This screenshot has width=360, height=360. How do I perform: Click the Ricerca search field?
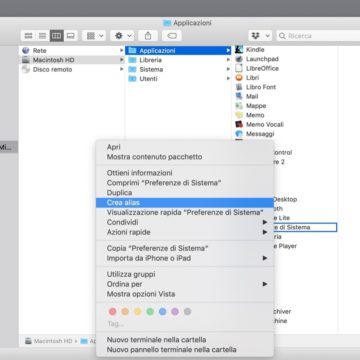318,36
